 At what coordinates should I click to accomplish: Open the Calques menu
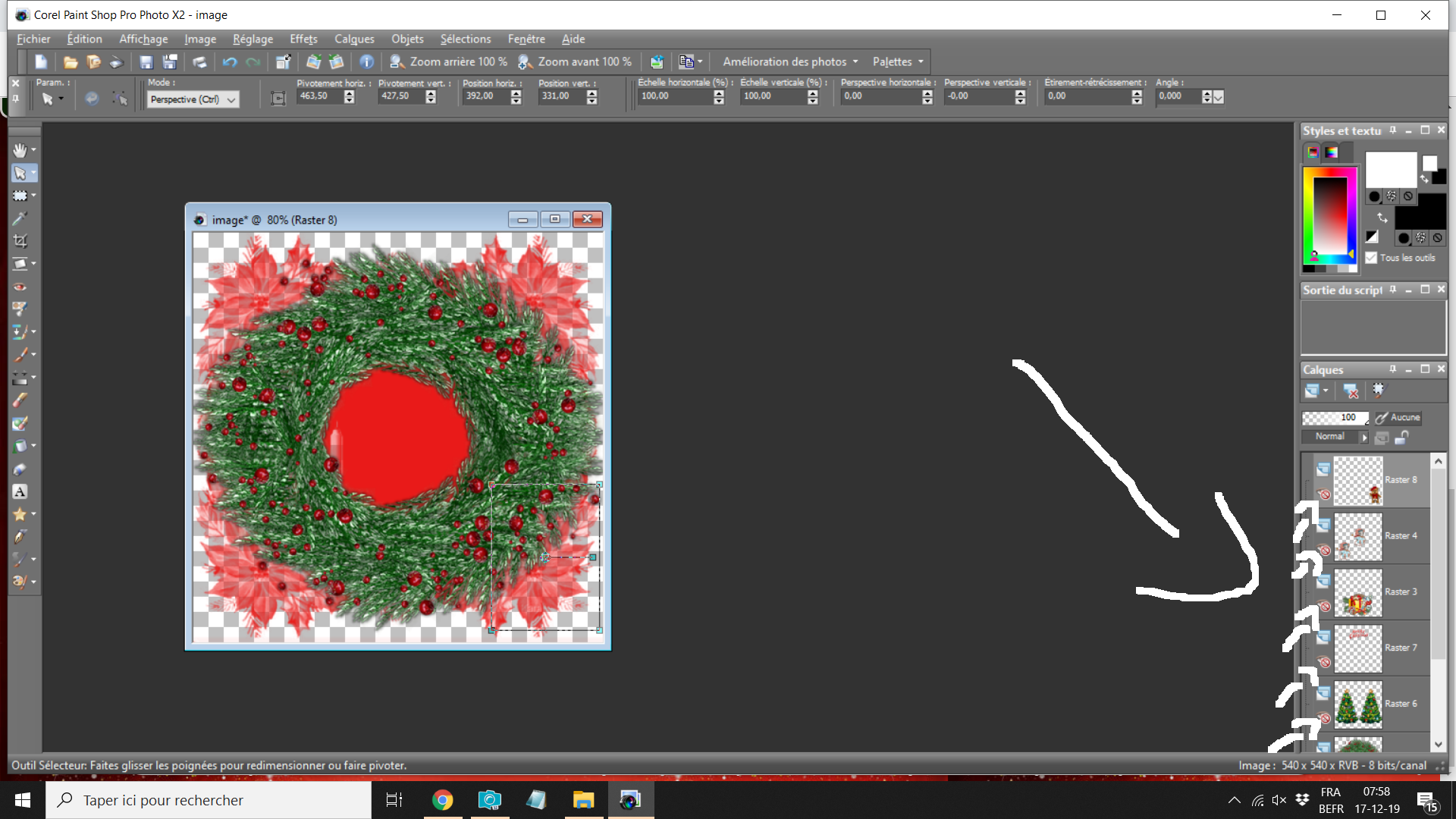coord(354,39)
